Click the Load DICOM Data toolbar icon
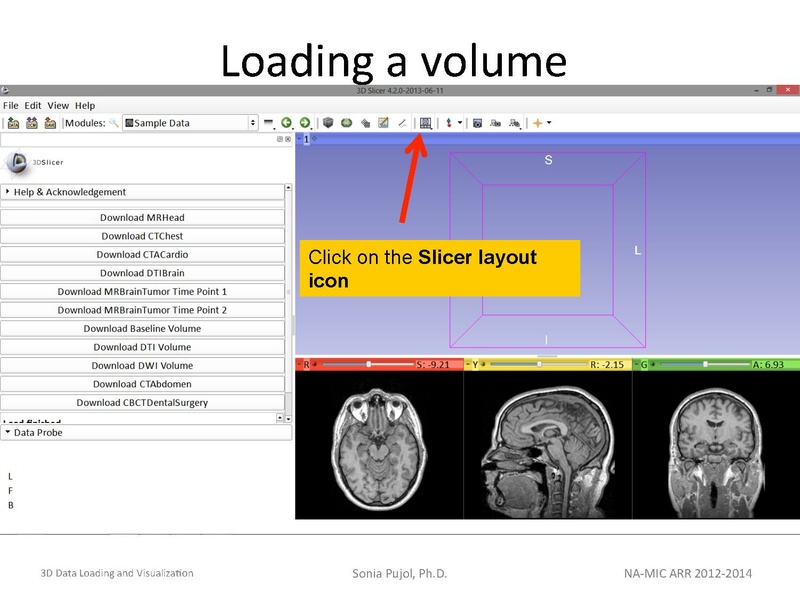The height and width of the screenshot is (600, 800). tap(32, 123)
